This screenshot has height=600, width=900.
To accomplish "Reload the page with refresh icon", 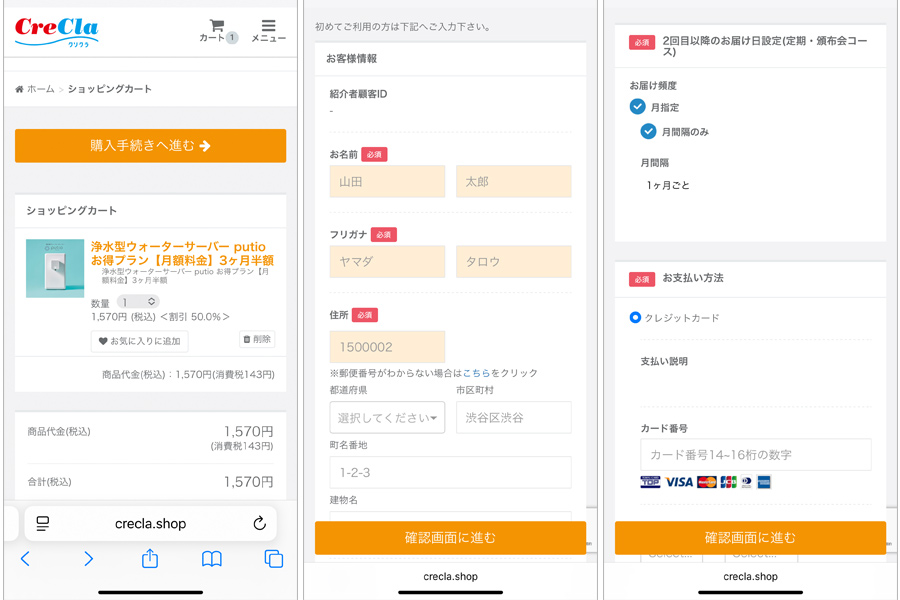I will [x=259, y=523].
